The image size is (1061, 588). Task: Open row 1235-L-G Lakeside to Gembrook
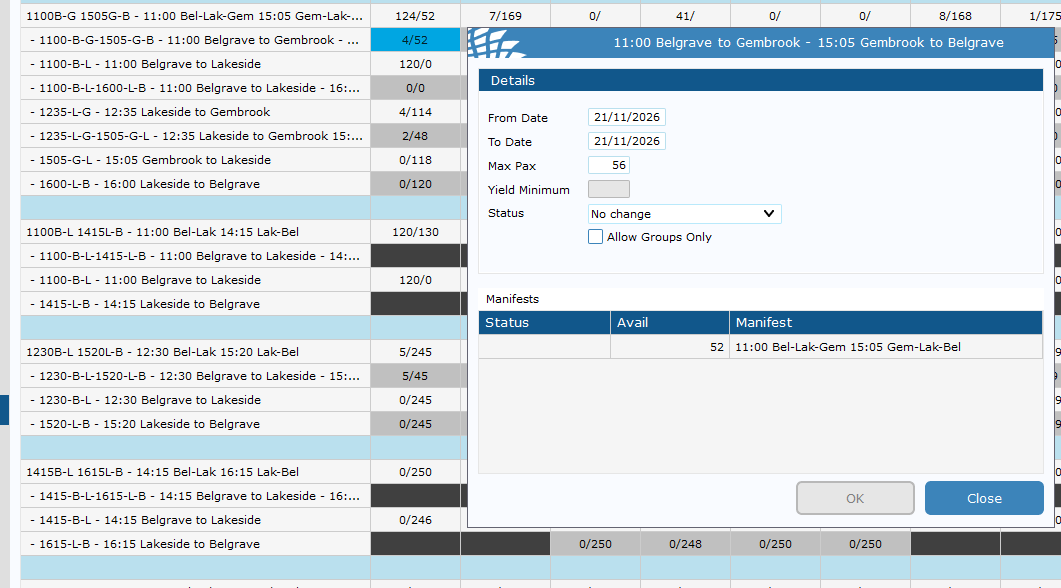[196, 112]
